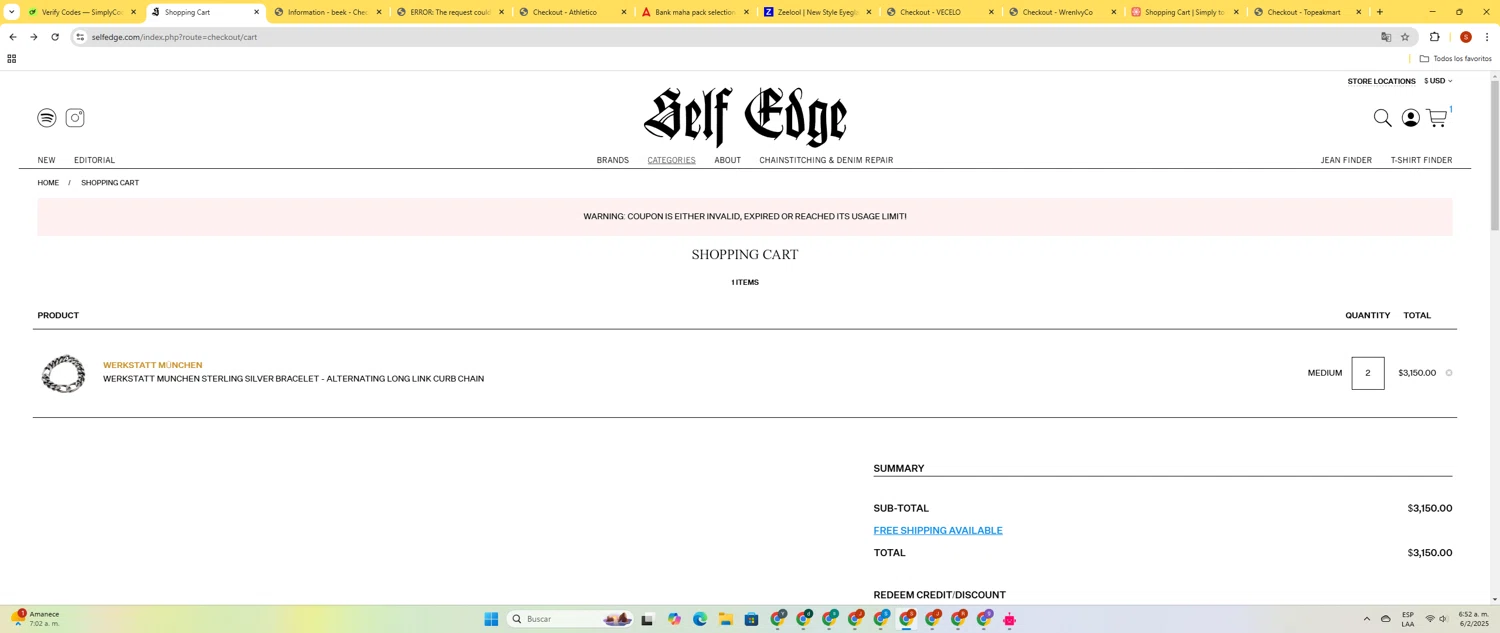1500x633 pixels.
Task: Open the browser extensions icon
Action: coord(1435,37)
